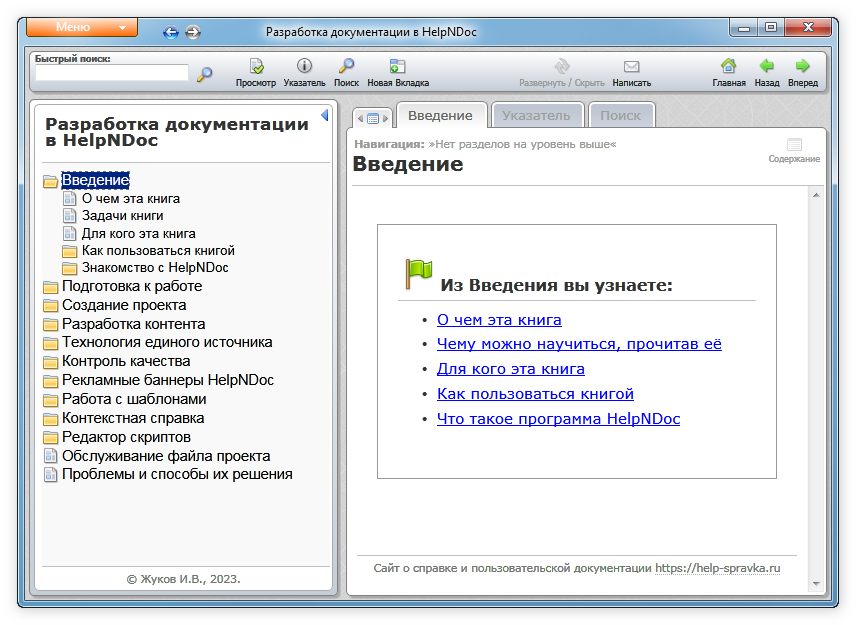The height and width of the screenshot is (625, 856).
Task: Switch to the Указатель tab
Action: (536, 116)
